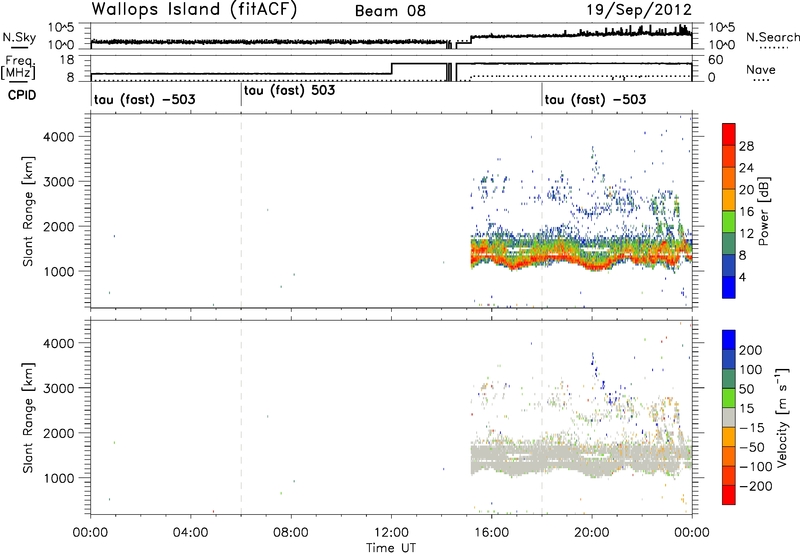Click the '16:00' time axis label

click(491, 533)
